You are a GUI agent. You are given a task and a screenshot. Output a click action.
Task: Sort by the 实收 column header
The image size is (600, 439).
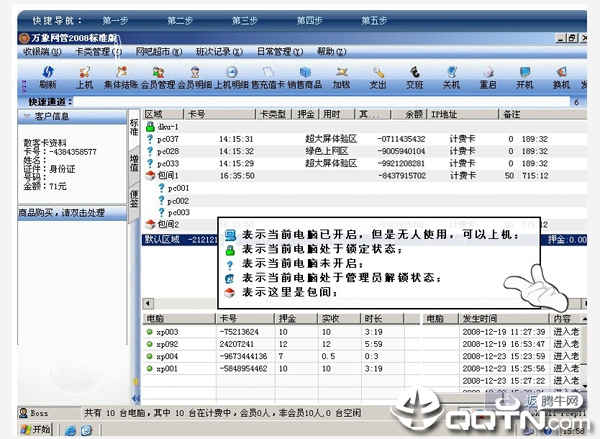tap(338, 318)
